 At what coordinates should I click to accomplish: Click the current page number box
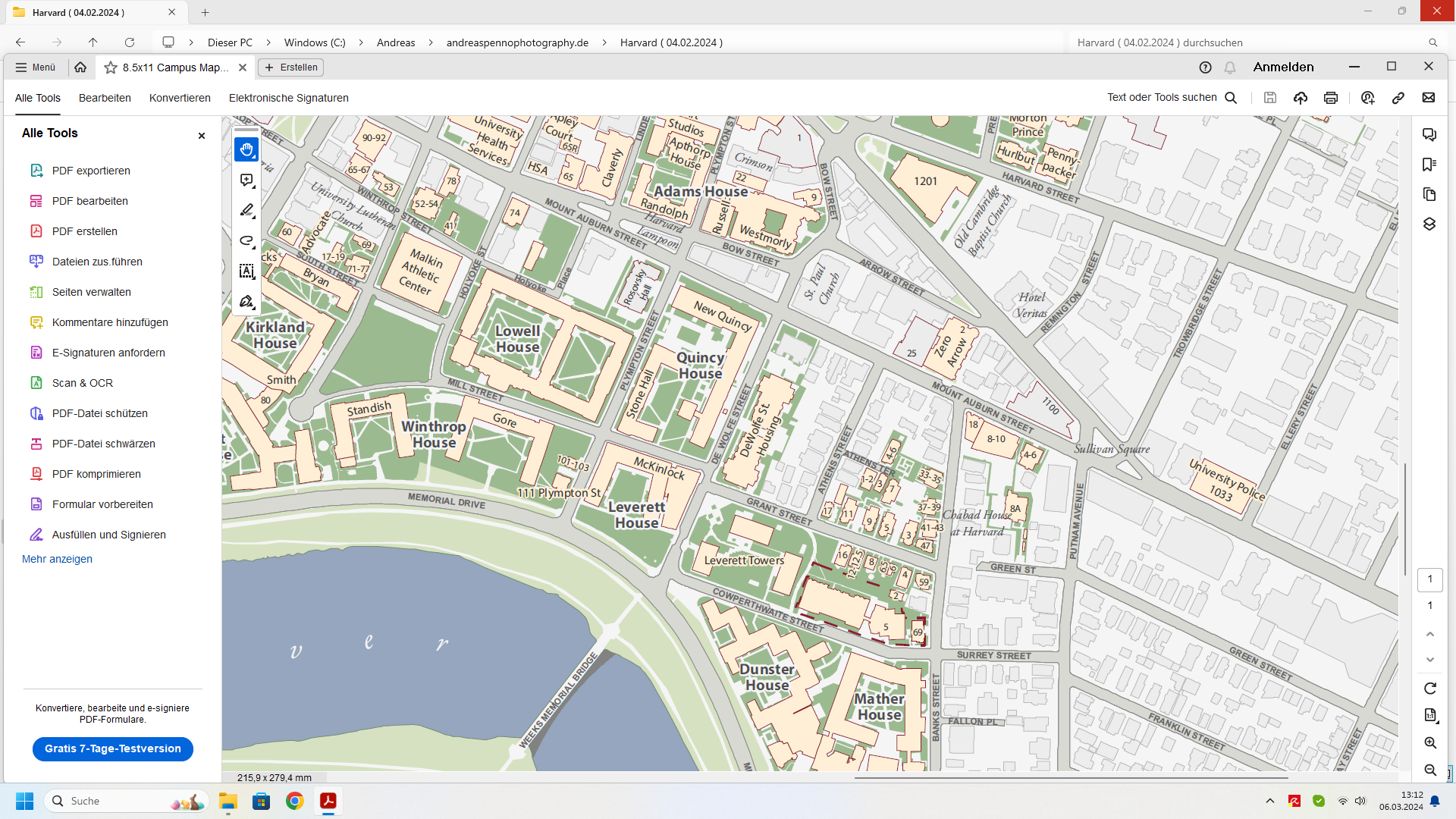point(1430,579)
